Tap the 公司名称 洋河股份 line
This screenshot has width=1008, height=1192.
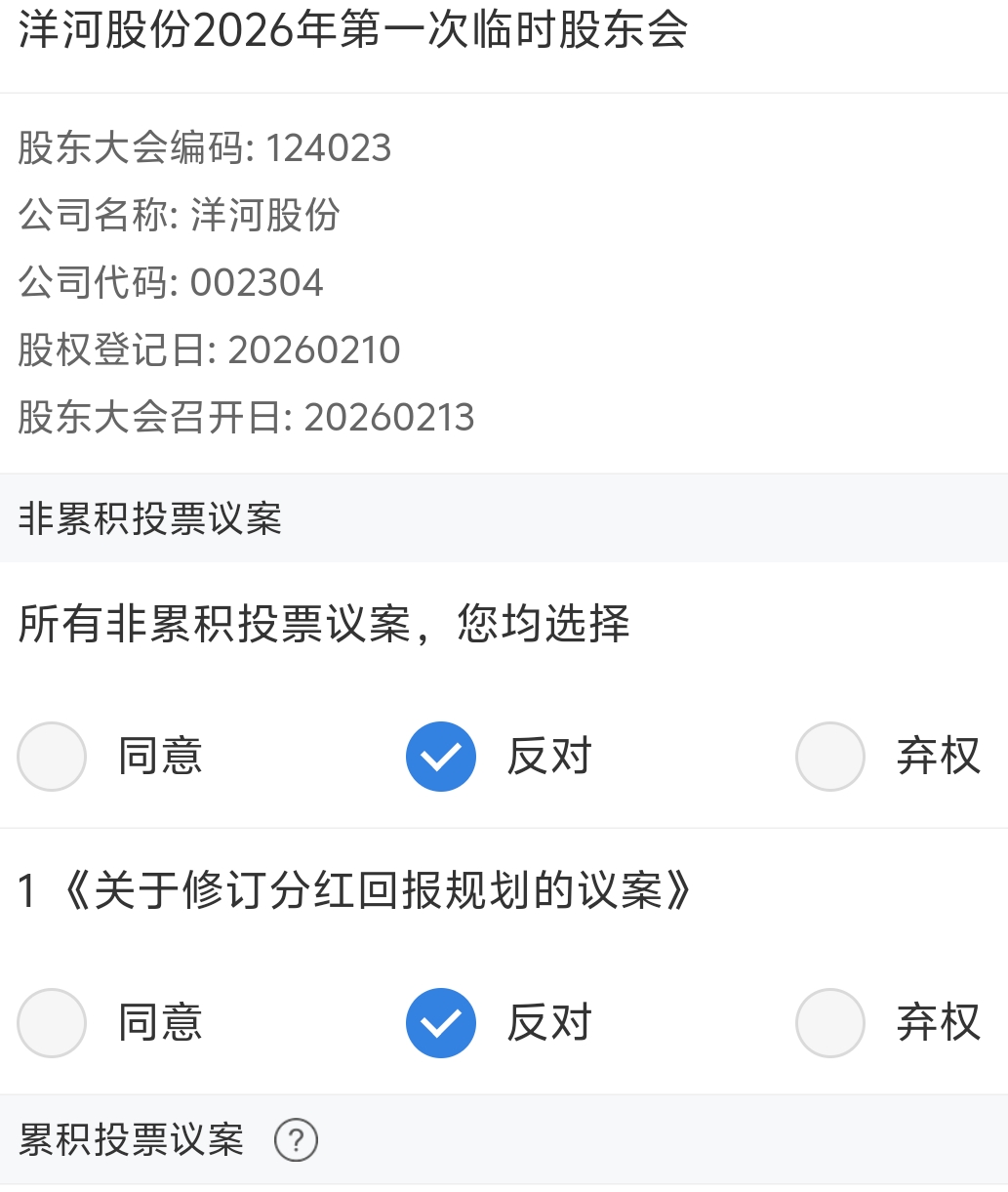click(x=180, y=215)
